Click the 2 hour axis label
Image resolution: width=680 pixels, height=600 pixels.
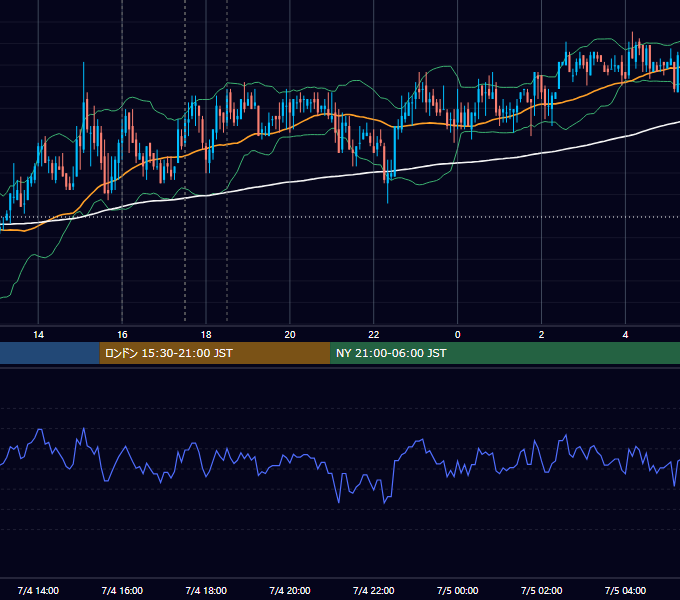click(541, 335)
